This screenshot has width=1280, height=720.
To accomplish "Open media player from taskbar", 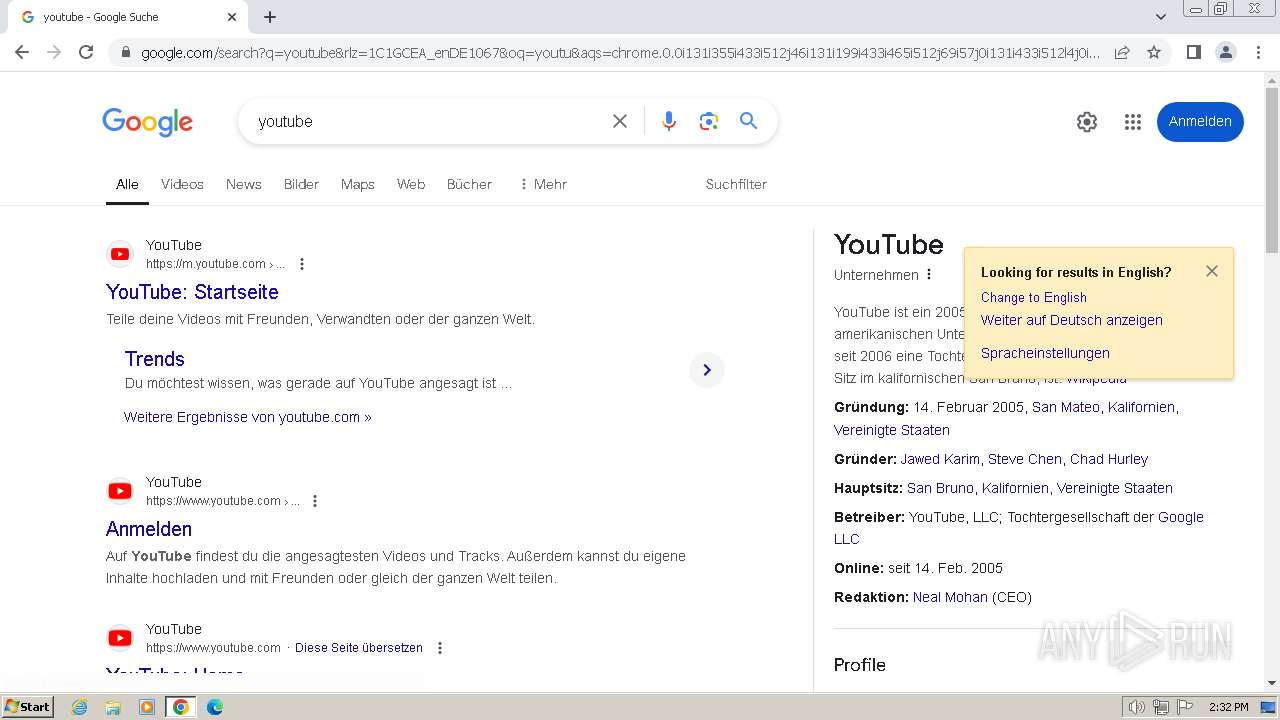I will coord(147,707).
